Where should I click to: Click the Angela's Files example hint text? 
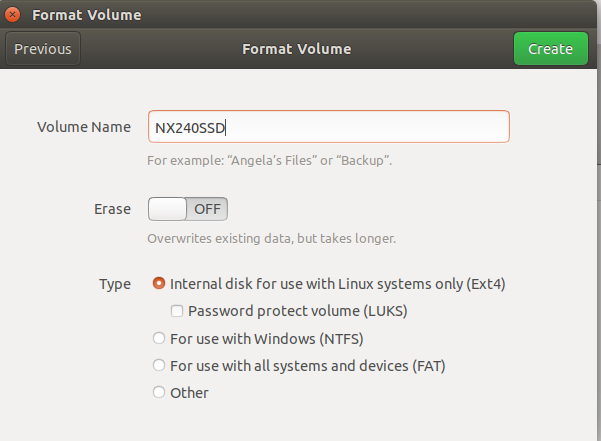(269, 160)
